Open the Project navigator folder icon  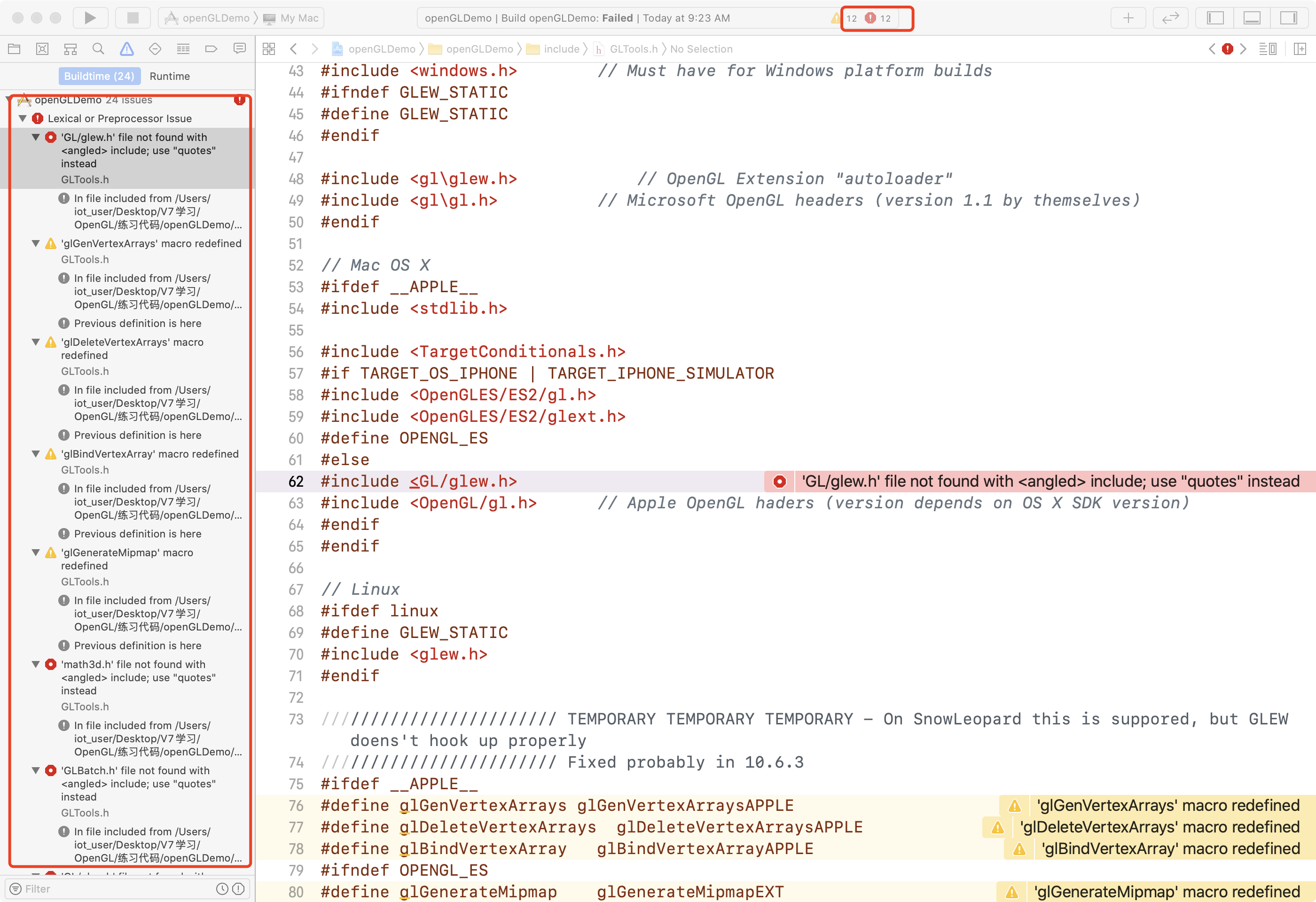14,49
